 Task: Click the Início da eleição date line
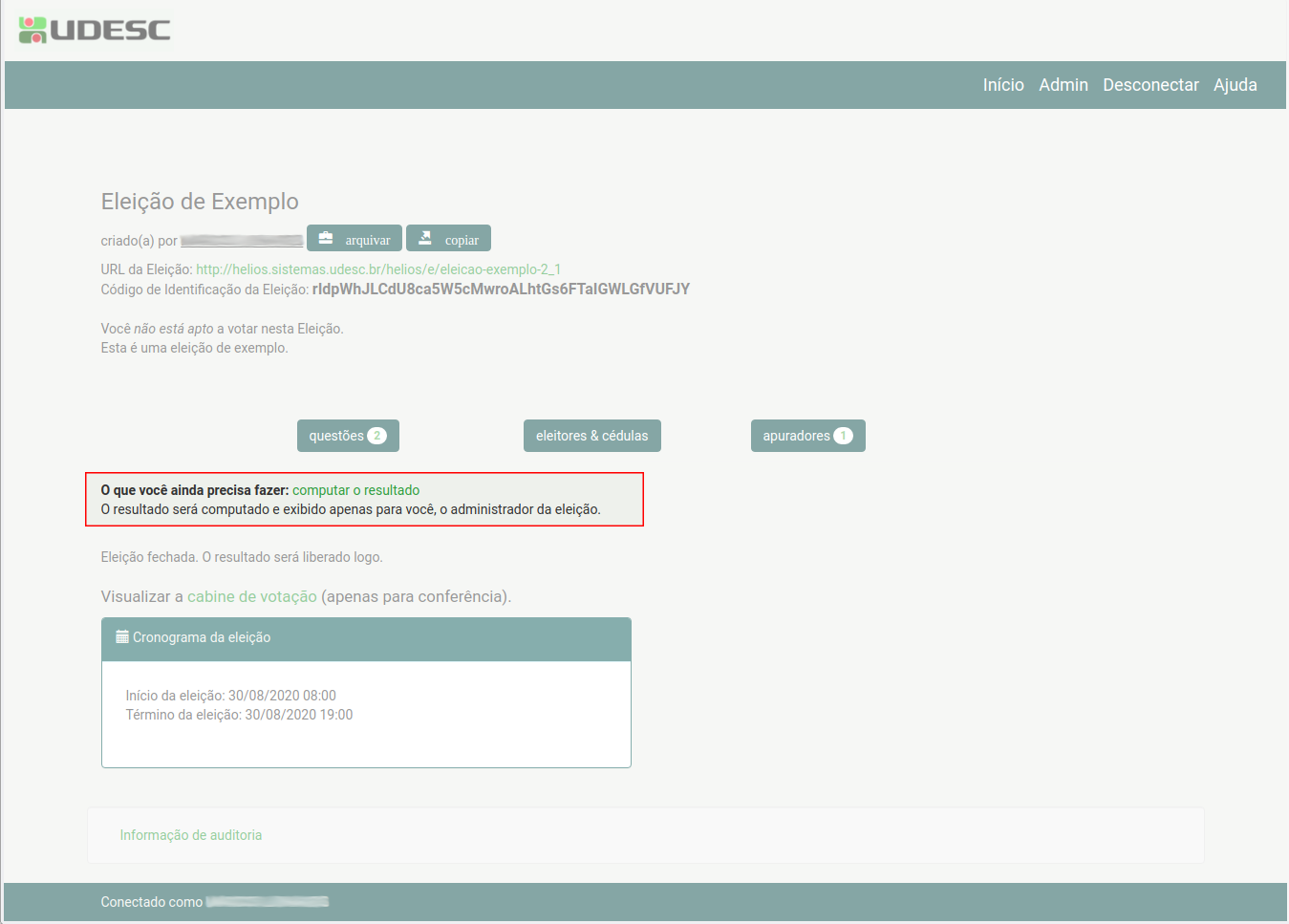(231, 696)
